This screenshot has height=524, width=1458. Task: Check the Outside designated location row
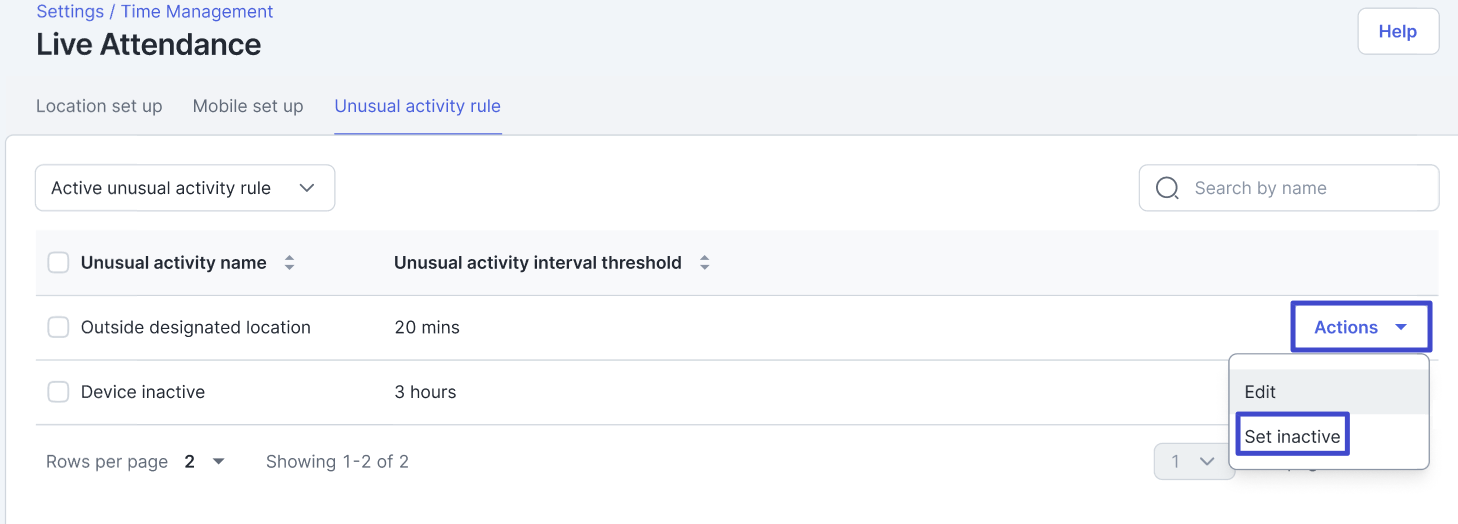pos(59,327)
